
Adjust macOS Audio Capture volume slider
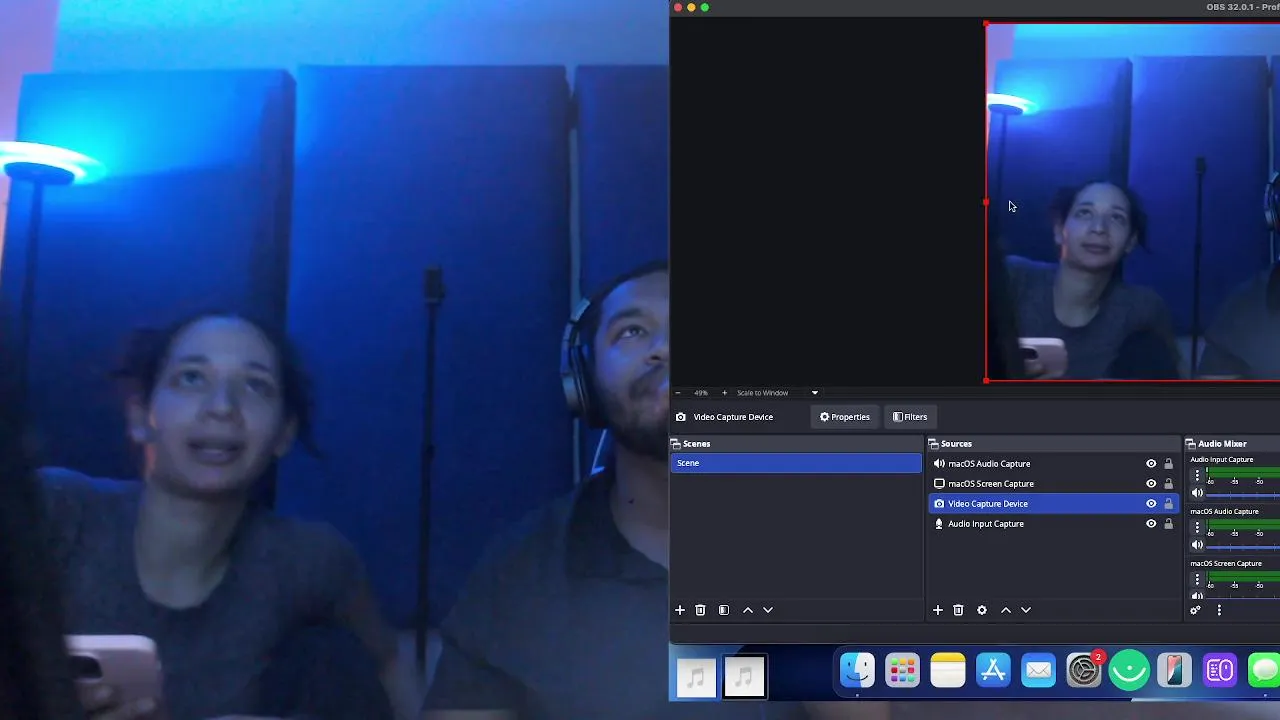click(x=1244, y=545)
